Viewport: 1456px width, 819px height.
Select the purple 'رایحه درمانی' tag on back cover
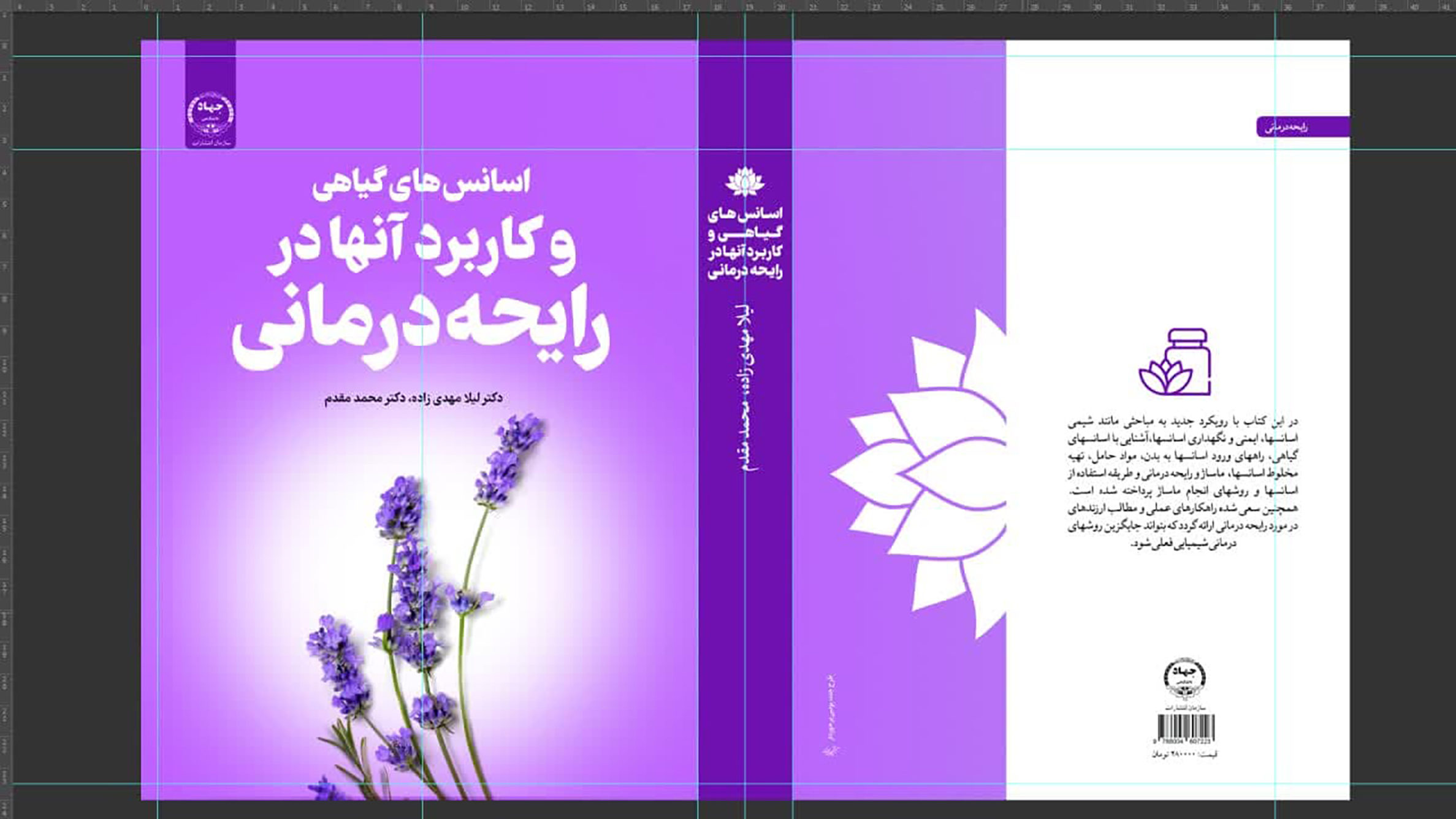point(1303,127)
